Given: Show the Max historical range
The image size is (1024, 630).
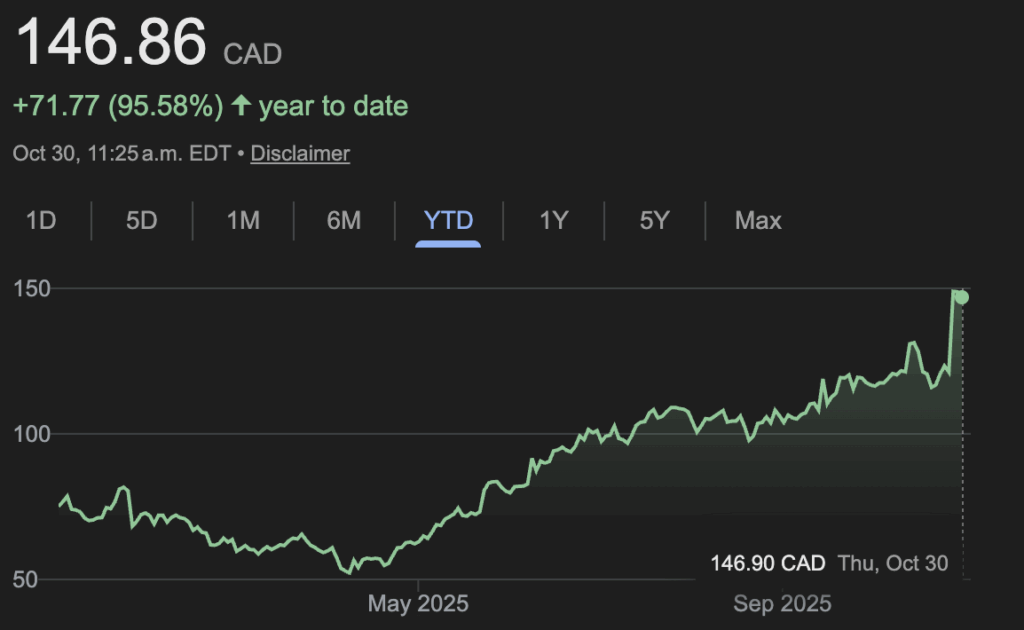Looking at the screenshot, I should click(758, 220).
